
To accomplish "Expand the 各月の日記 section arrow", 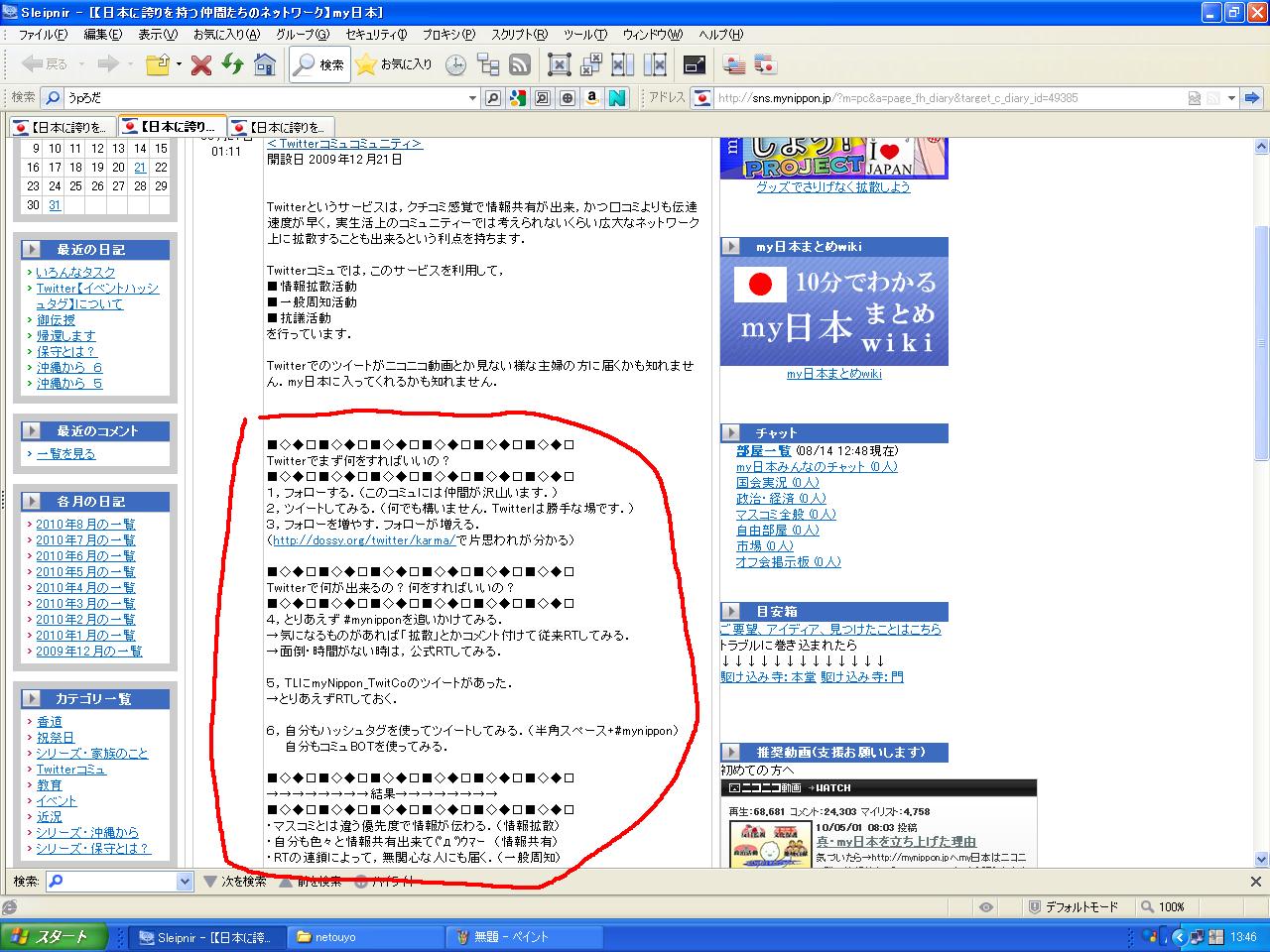I will [x=33, y=501].
